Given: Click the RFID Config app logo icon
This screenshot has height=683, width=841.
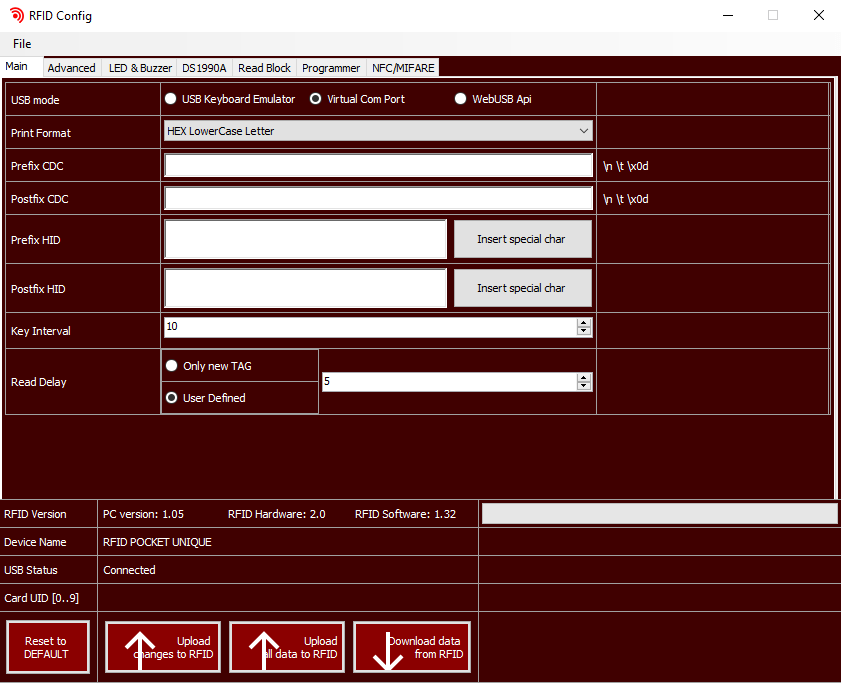Looking at the screenshot, I should 16,15.
